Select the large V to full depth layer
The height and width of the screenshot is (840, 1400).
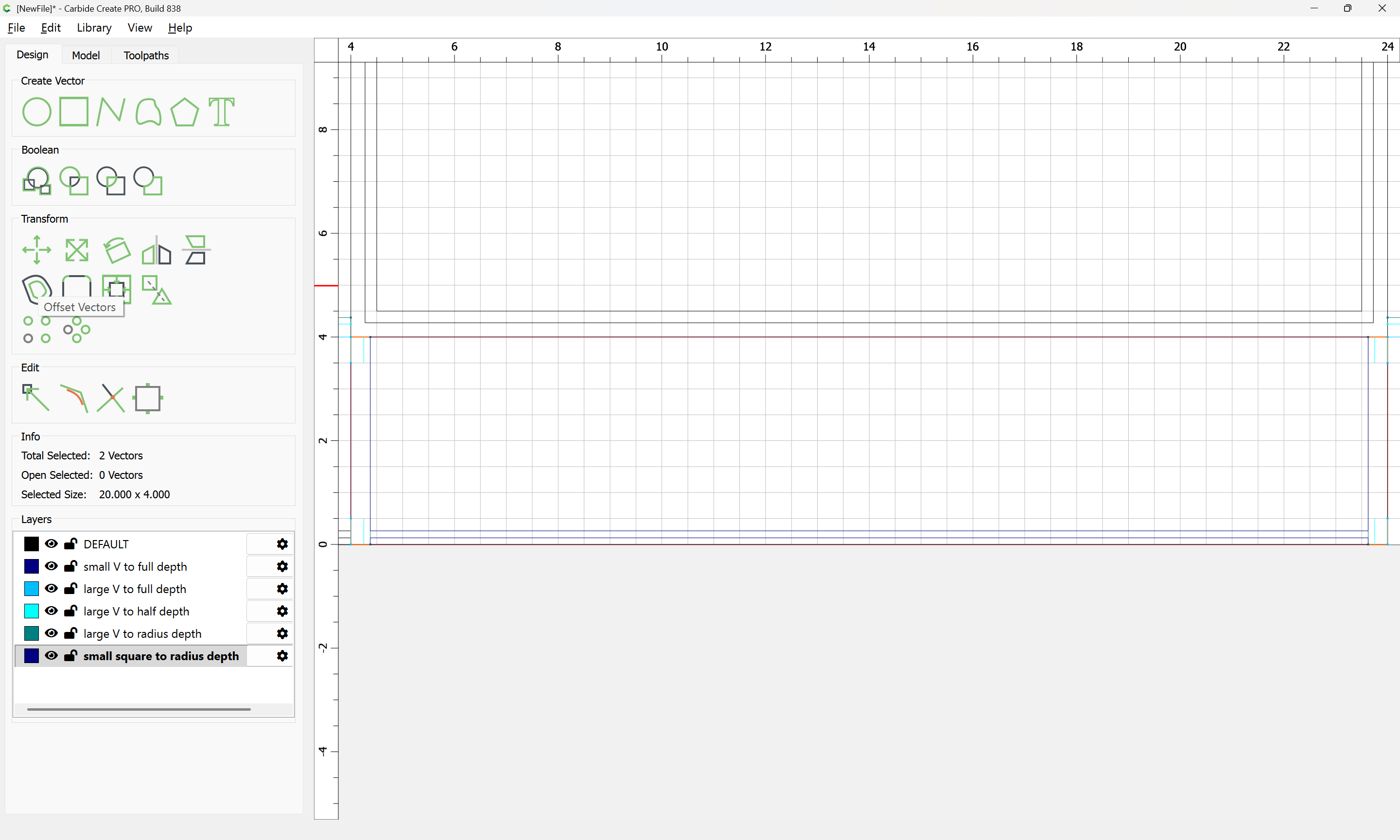pyautogui.click(x=135, y=589)
